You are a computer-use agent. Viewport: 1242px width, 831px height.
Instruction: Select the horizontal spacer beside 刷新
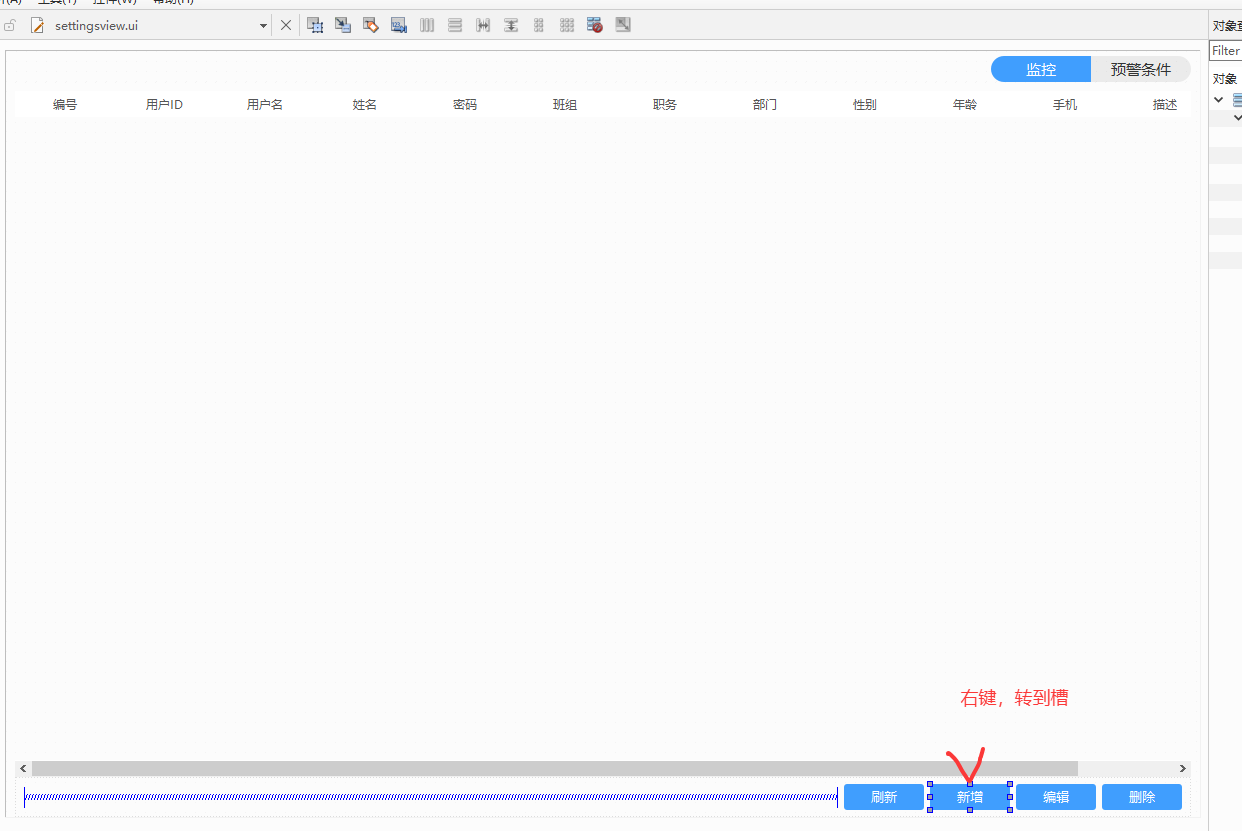pos(431,797)
